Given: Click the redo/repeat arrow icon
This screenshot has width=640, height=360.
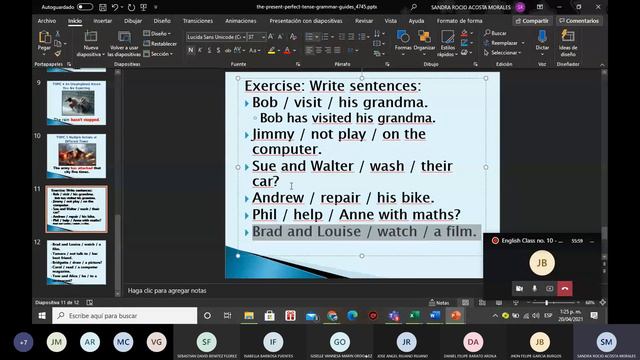Looking at the screenshot, I should click(x=131, y=7).
